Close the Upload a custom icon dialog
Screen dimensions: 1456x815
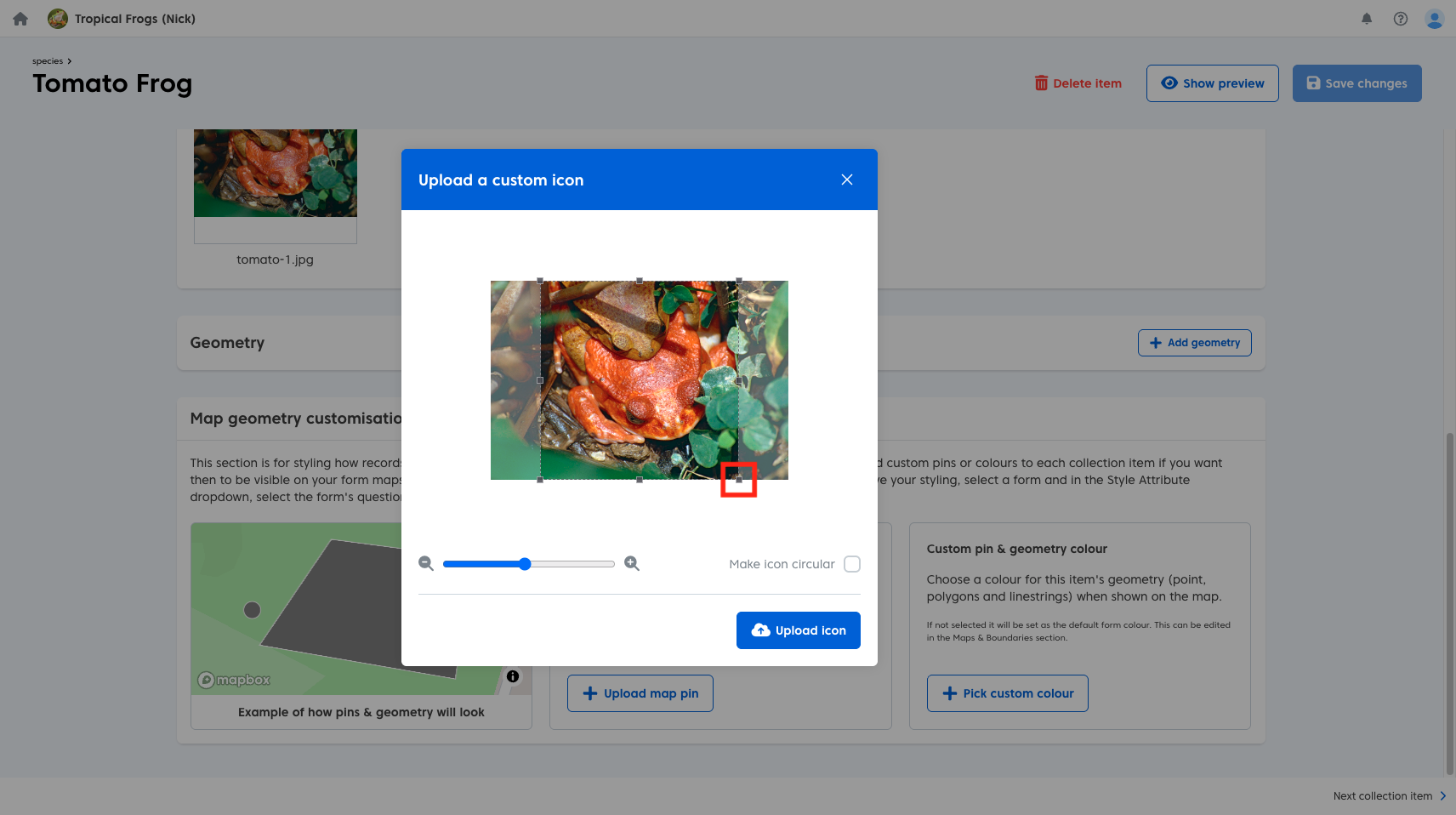tap(847, 180)
